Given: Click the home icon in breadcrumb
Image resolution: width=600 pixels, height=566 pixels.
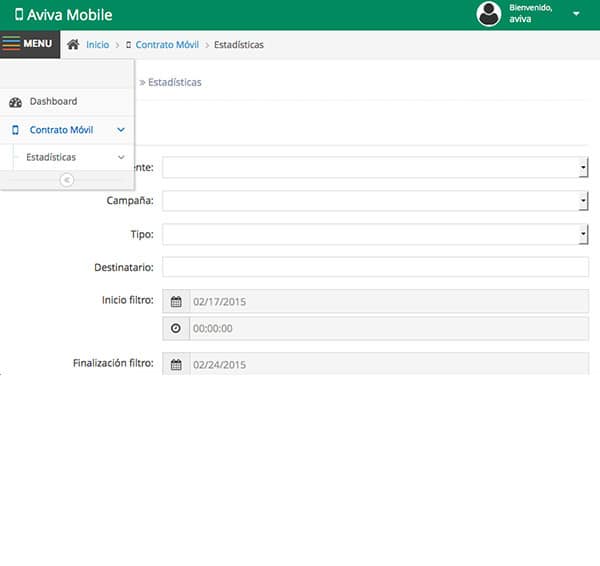Looking at the screenshot, I should (73, 45).
